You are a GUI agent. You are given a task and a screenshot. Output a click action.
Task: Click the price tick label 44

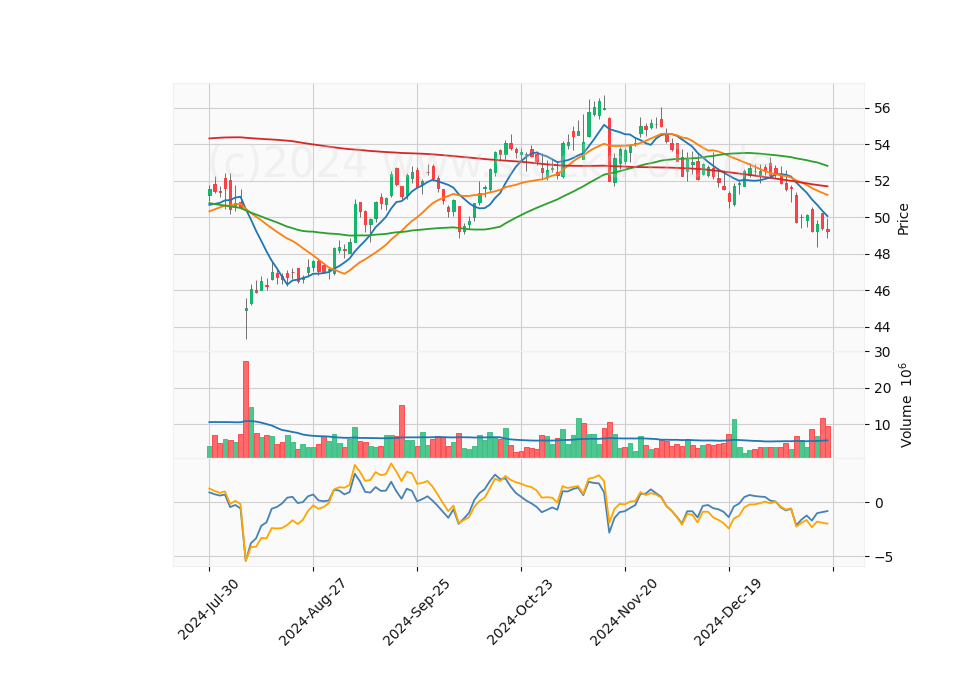point(882,327)
